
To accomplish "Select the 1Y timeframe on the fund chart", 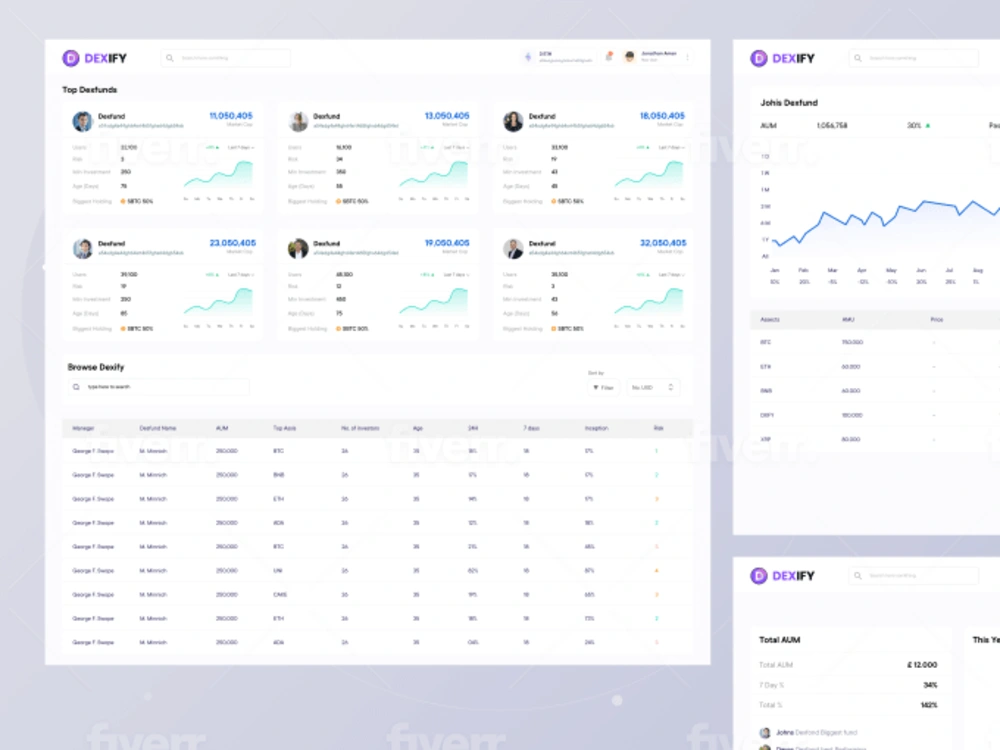I will [766, 240].
